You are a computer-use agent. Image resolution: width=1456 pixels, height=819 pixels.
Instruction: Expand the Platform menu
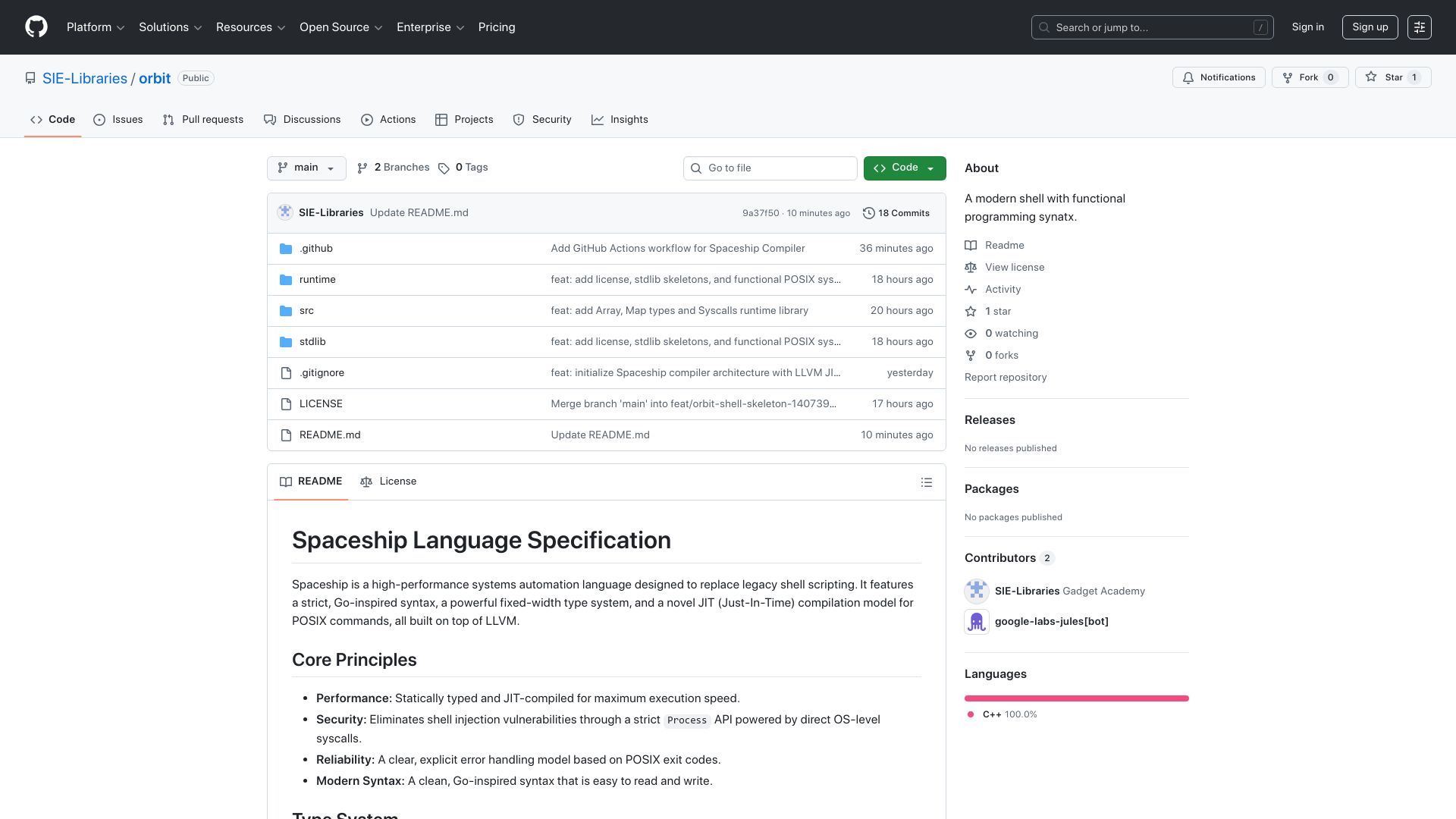pos(96,27)
